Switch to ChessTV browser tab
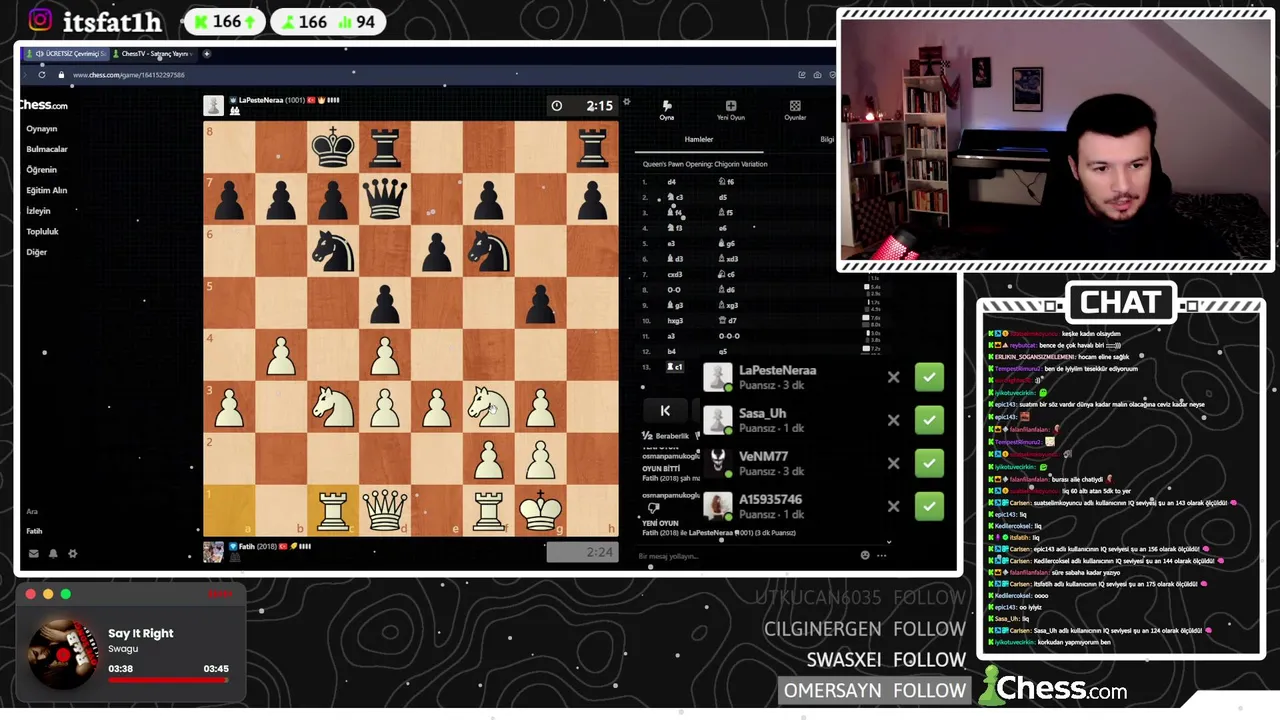1280x720 pixels. point(153,54)
